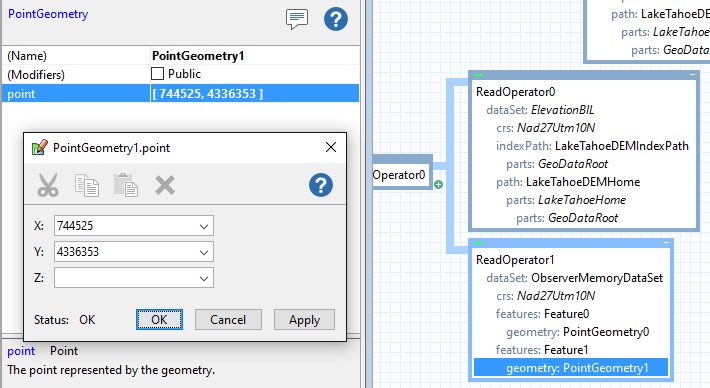Select the ReadOperator0 node title
The image size is (710, 388).
tap(515, 92)
